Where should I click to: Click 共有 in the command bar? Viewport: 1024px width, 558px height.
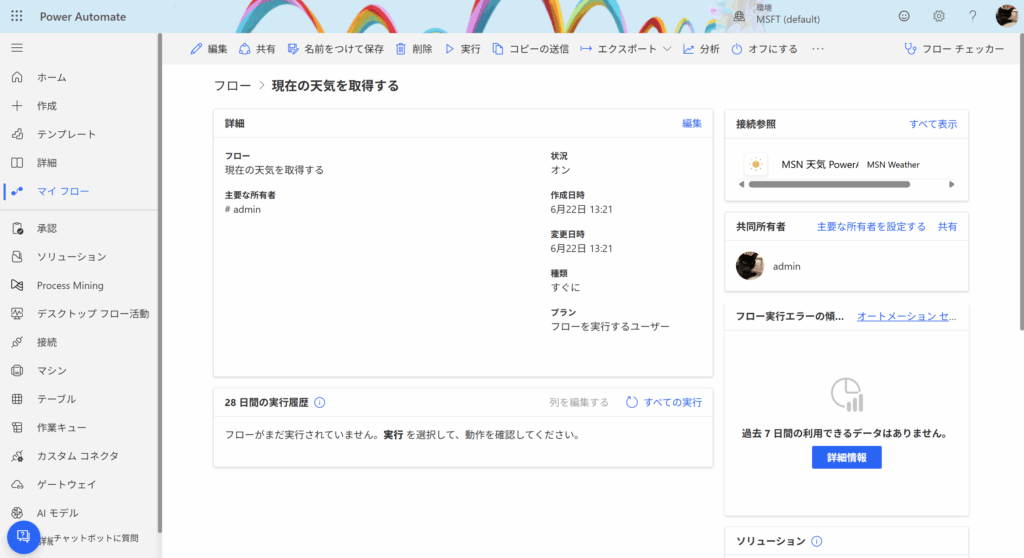257,49
